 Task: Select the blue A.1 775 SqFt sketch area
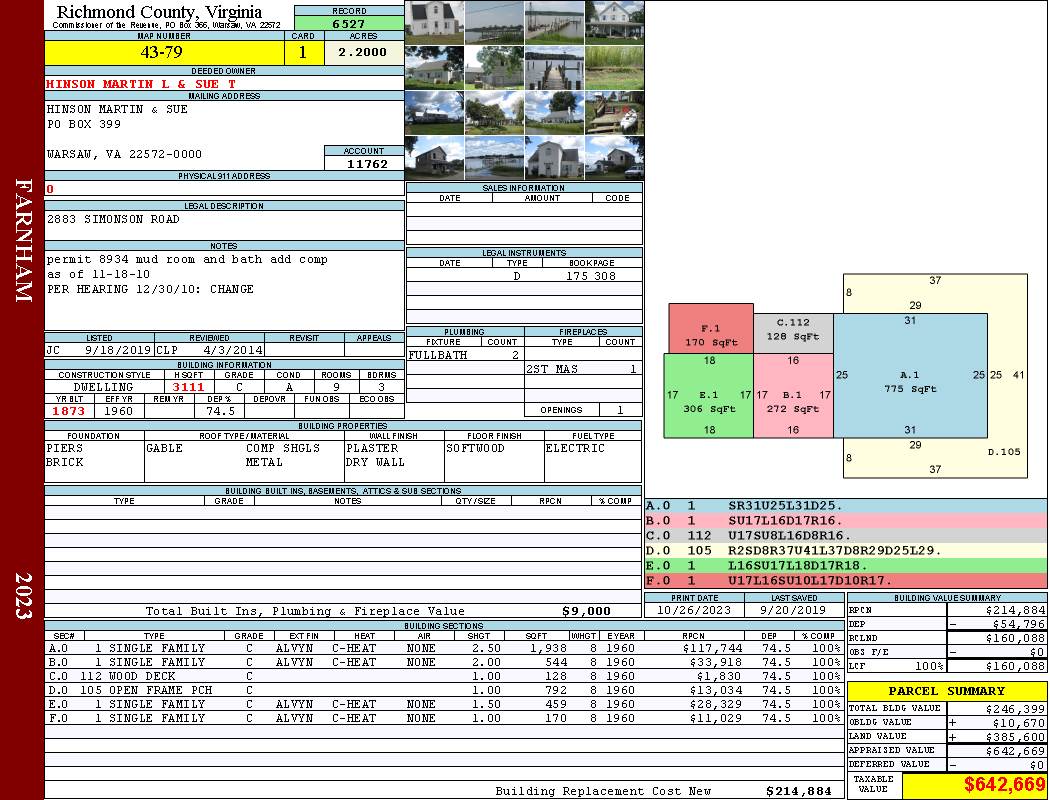click(910, 376)
